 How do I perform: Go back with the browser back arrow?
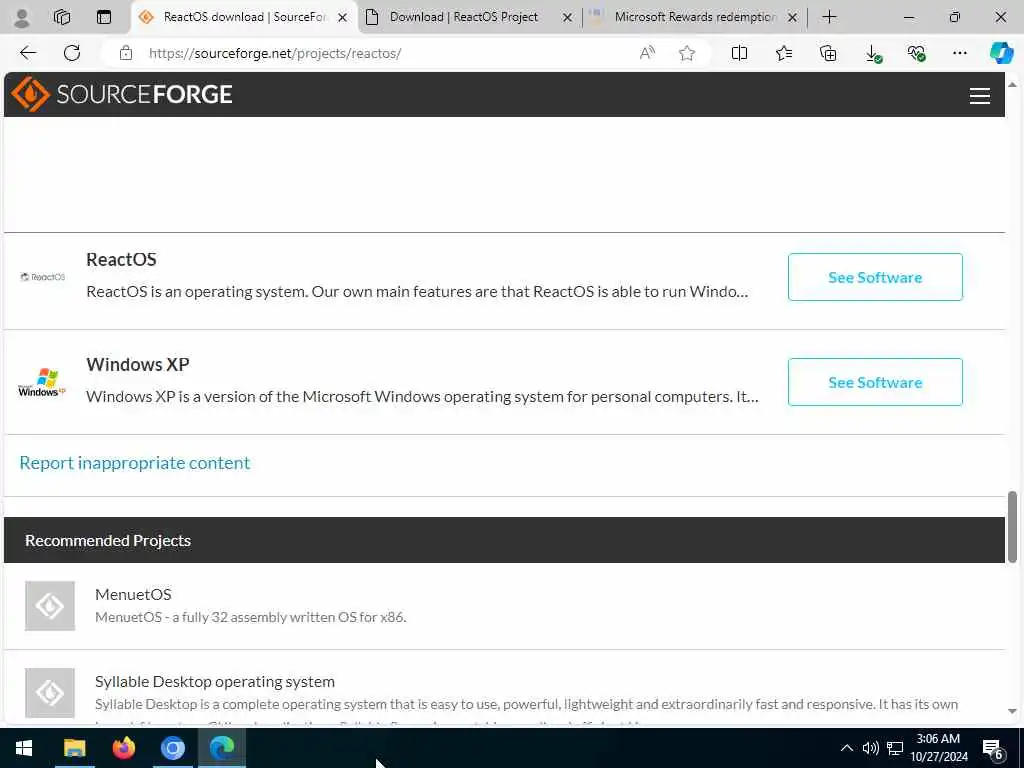click(28, 54)
